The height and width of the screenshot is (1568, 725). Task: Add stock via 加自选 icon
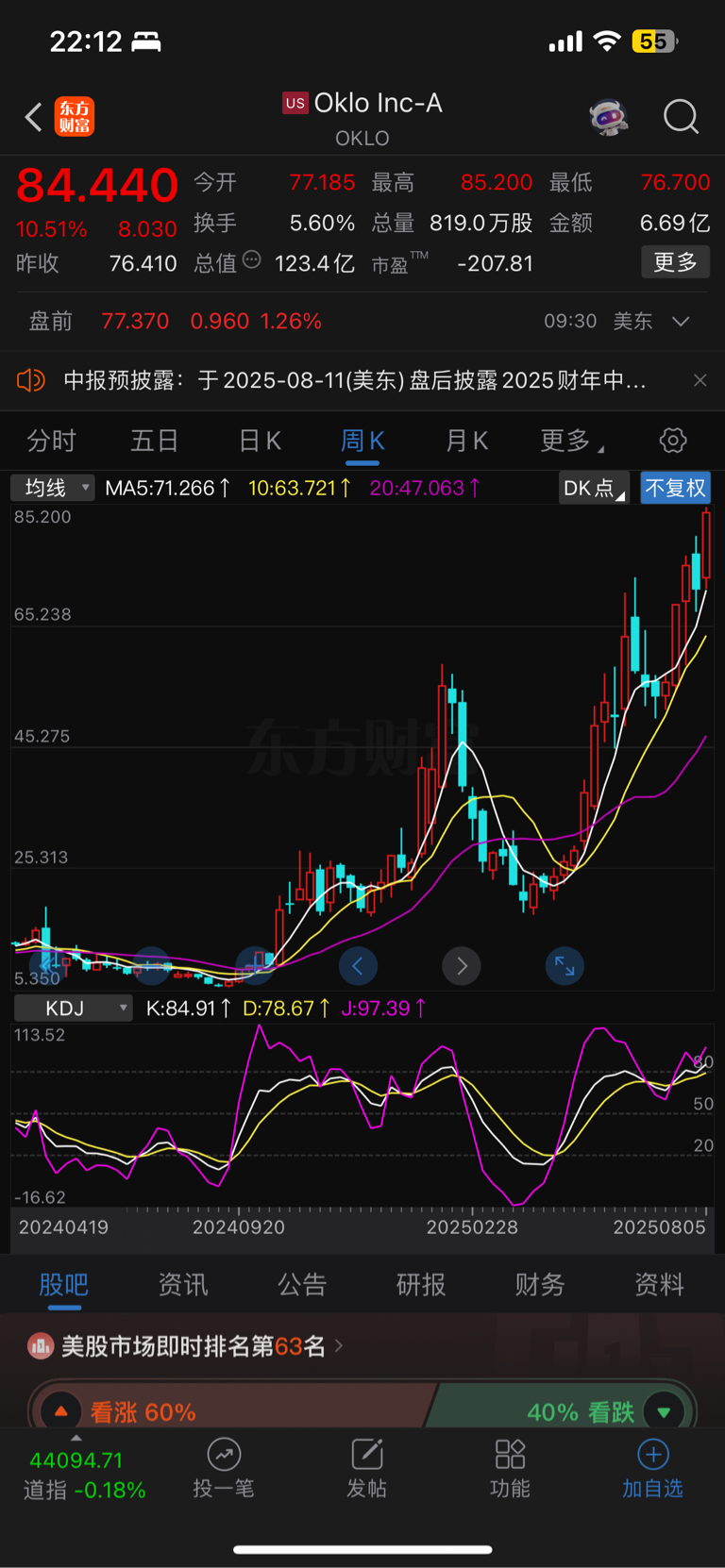click(x=653, y=1454)
